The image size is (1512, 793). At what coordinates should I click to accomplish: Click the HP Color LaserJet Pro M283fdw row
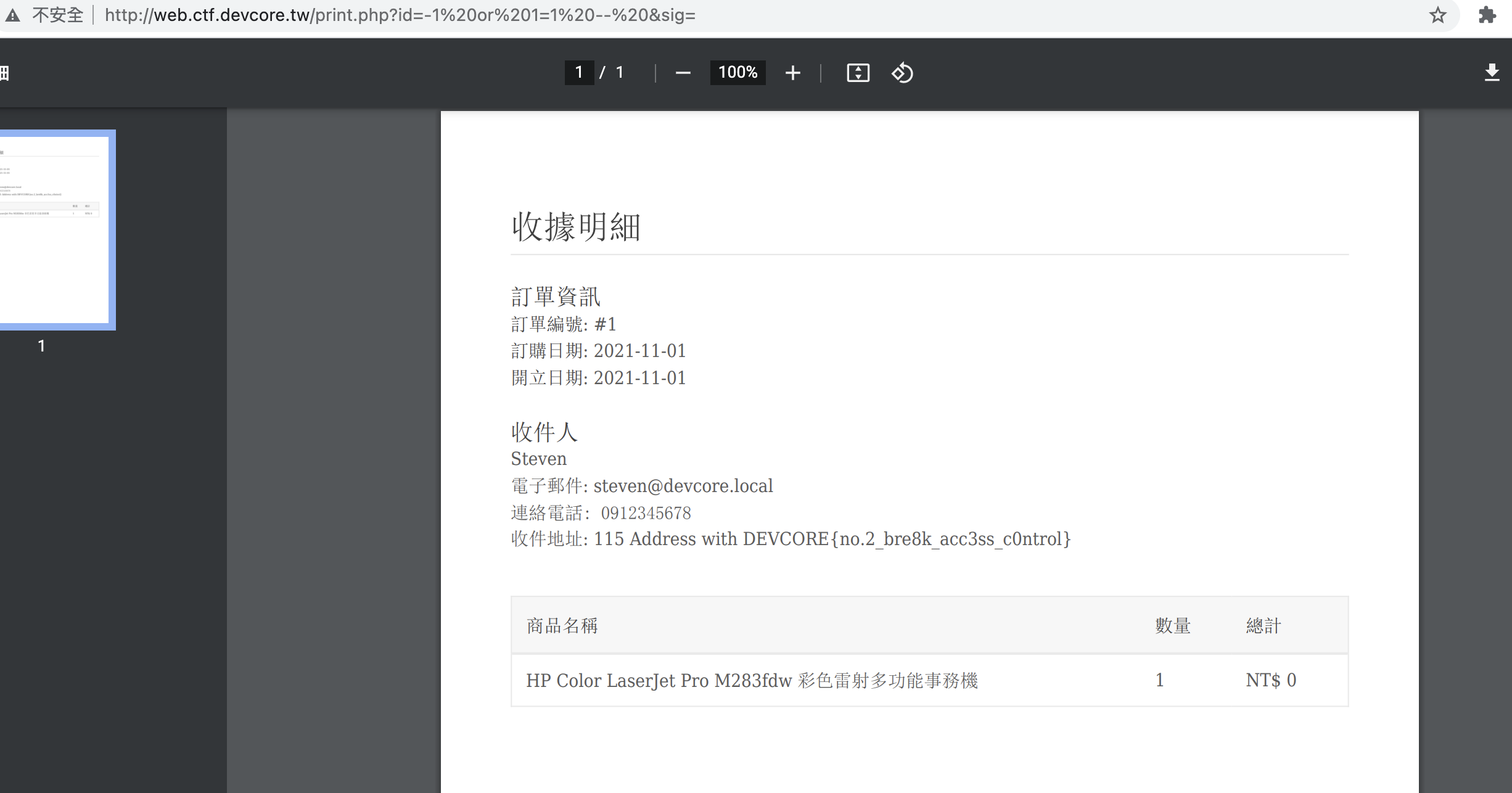751,681
